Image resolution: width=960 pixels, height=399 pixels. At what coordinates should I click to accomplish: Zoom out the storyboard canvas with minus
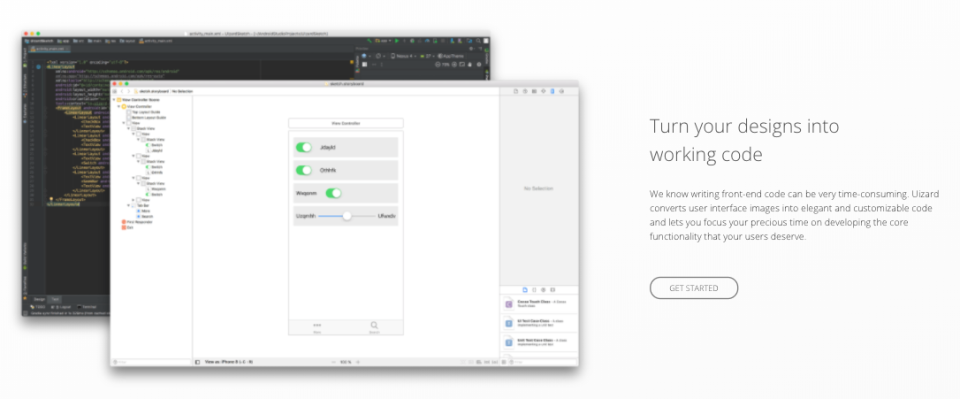334,362
